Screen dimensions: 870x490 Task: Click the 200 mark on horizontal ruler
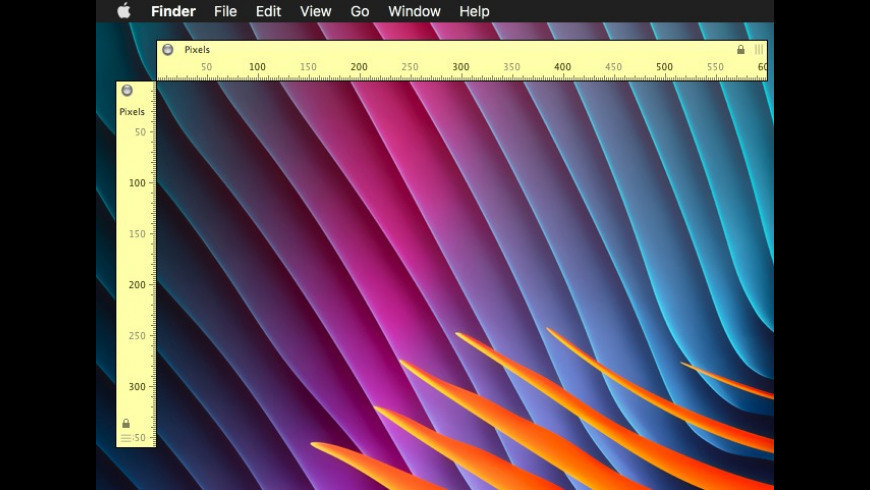click(359, 67)
